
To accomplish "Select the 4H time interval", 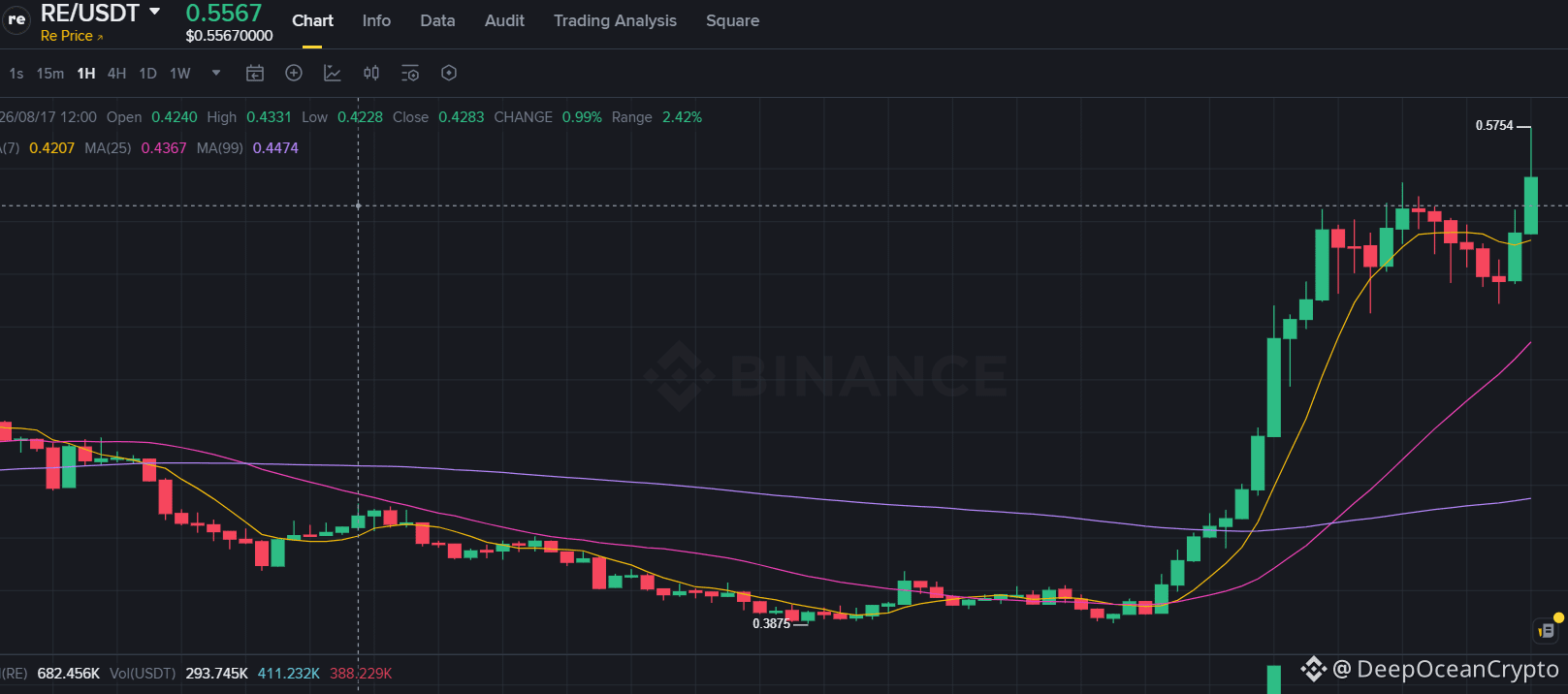I will [116, 74].
